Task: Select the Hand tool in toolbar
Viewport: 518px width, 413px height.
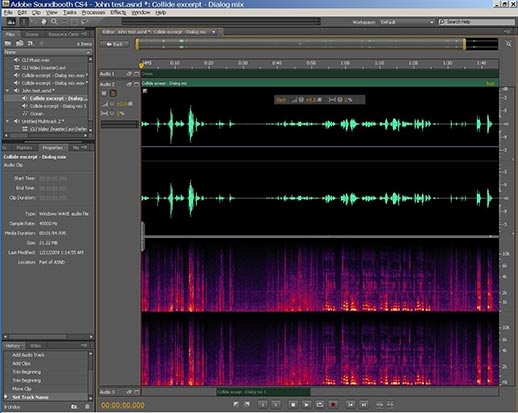Action: point(44,22)
